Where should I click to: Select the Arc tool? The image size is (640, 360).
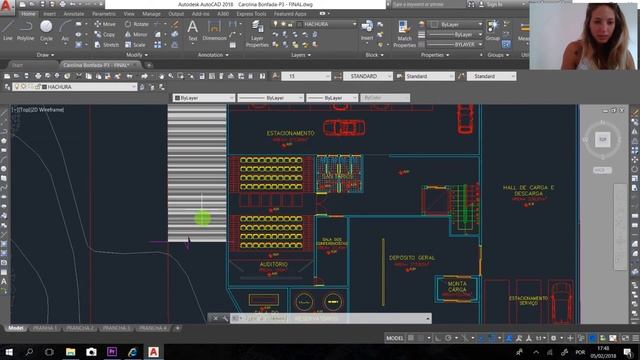click(65, 31)
